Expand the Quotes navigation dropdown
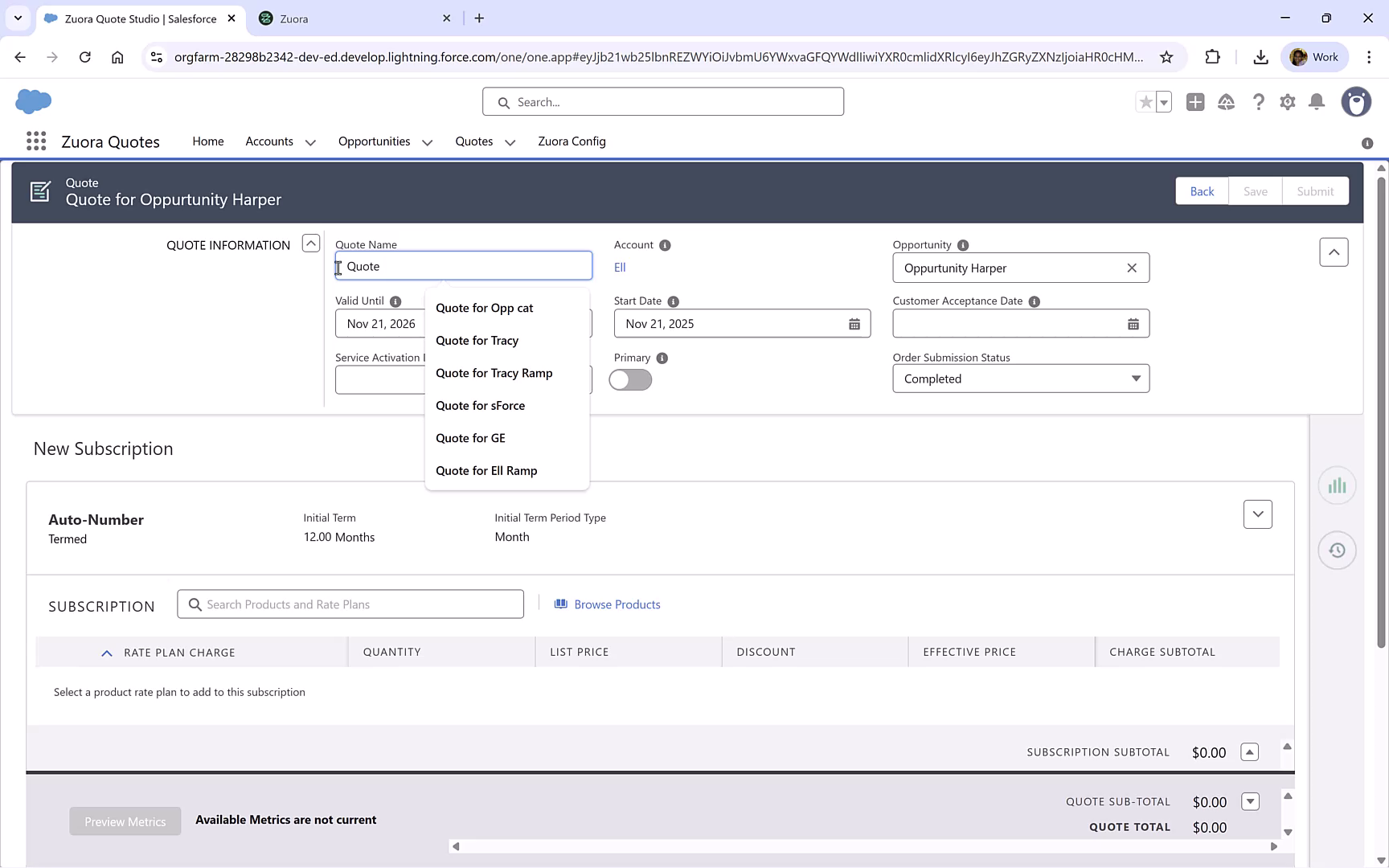Viewport: 1389px width, 868px height. pyautogui.click(x=510, y=141)
